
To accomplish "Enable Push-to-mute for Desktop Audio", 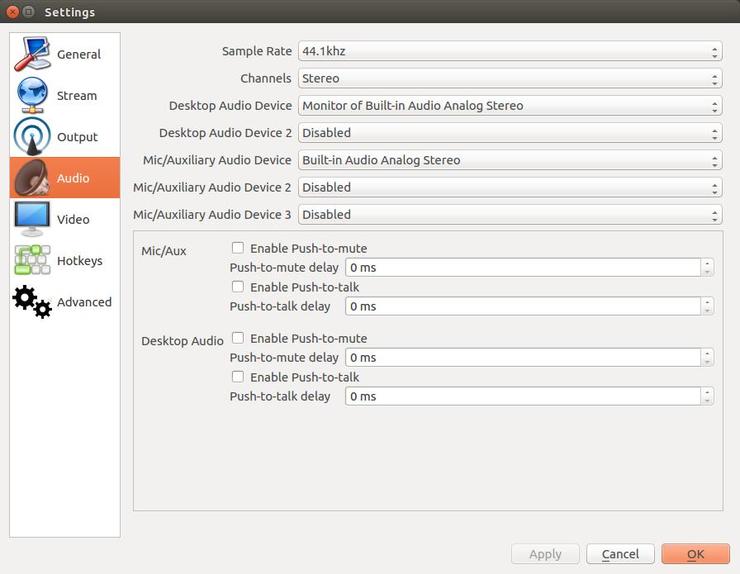I will (x=238, y=338).
